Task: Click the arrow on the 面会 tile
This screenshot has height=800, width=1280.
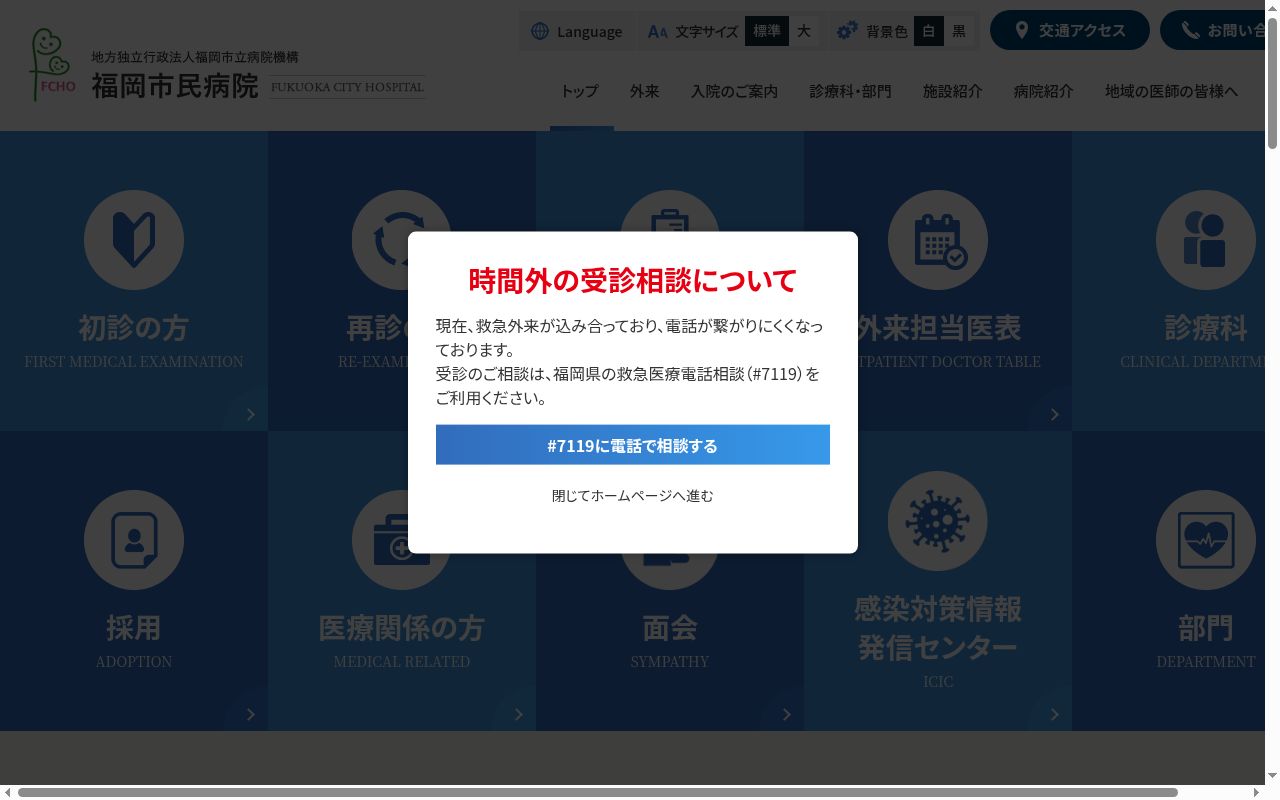Action: (786, 714)
